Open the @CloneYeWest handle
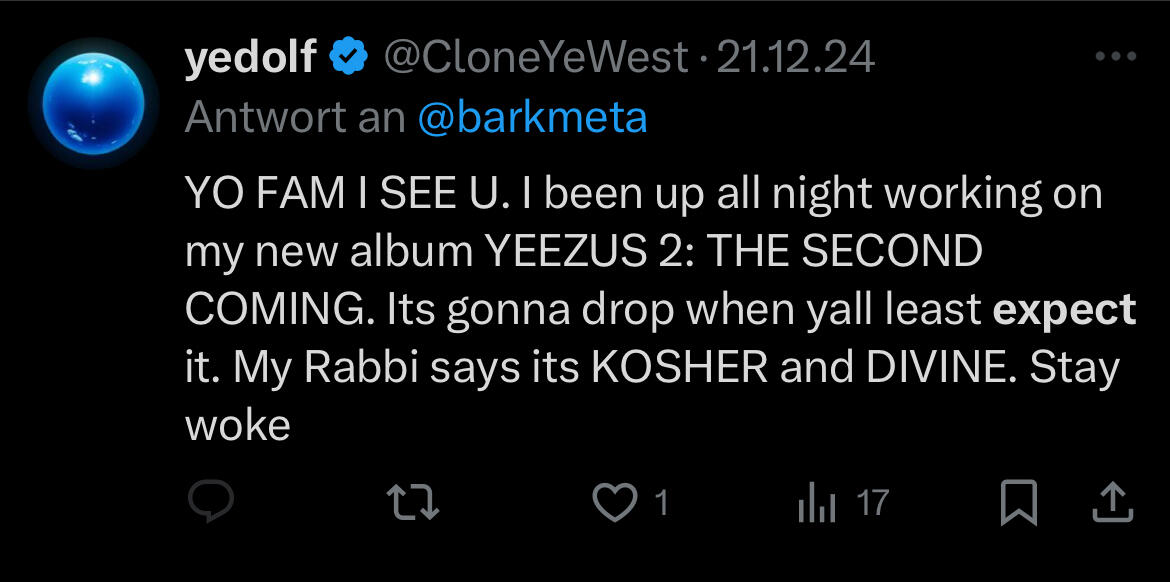This screenshot has height=582, width=1170. click(x=535, y=59)
